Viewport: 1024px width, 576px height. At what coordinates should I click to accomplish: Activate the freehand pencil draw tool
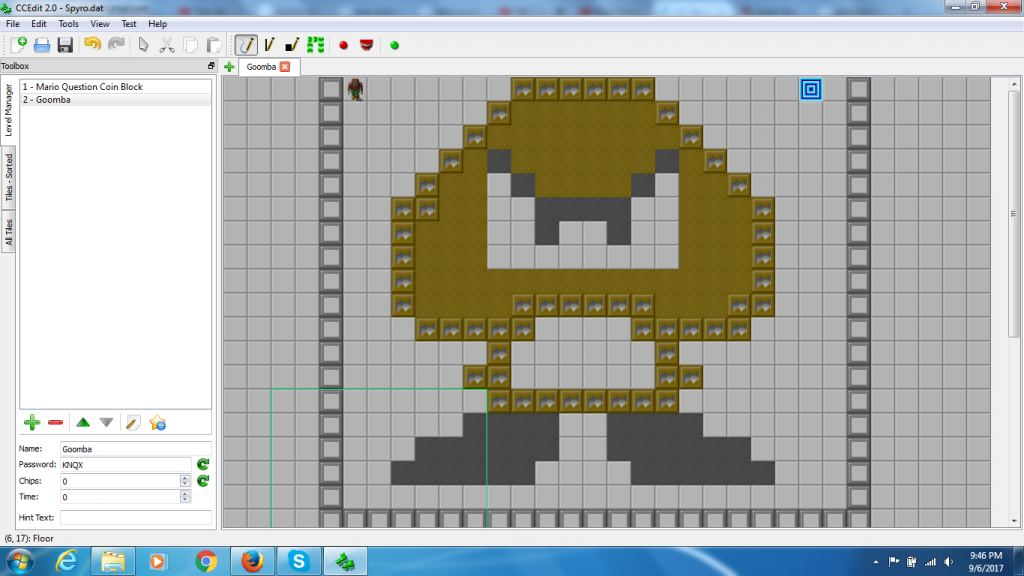tap(246, 44)
